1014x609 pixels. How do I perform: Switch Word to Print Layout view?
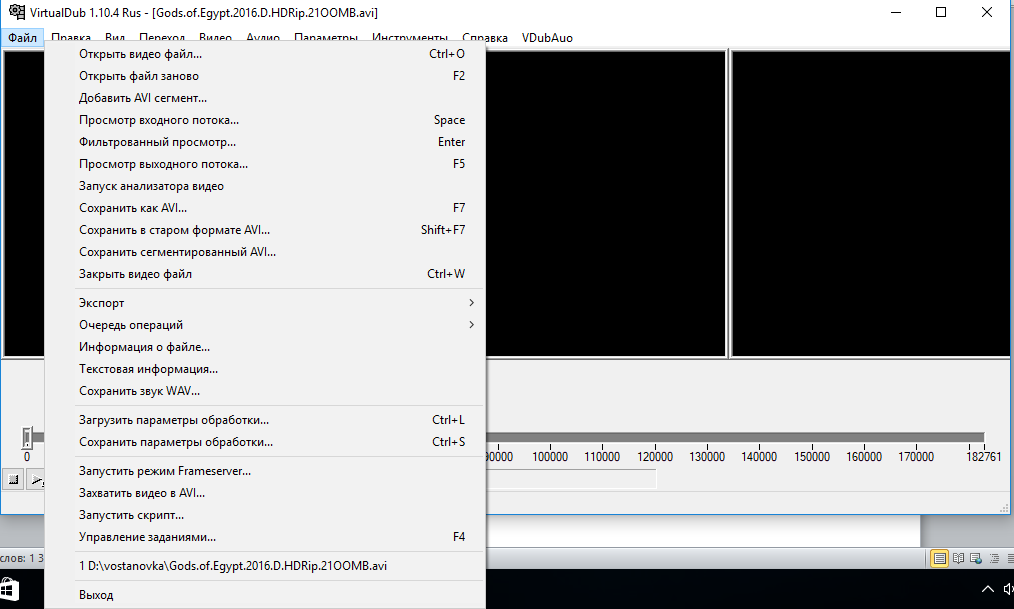pos(939,558)
